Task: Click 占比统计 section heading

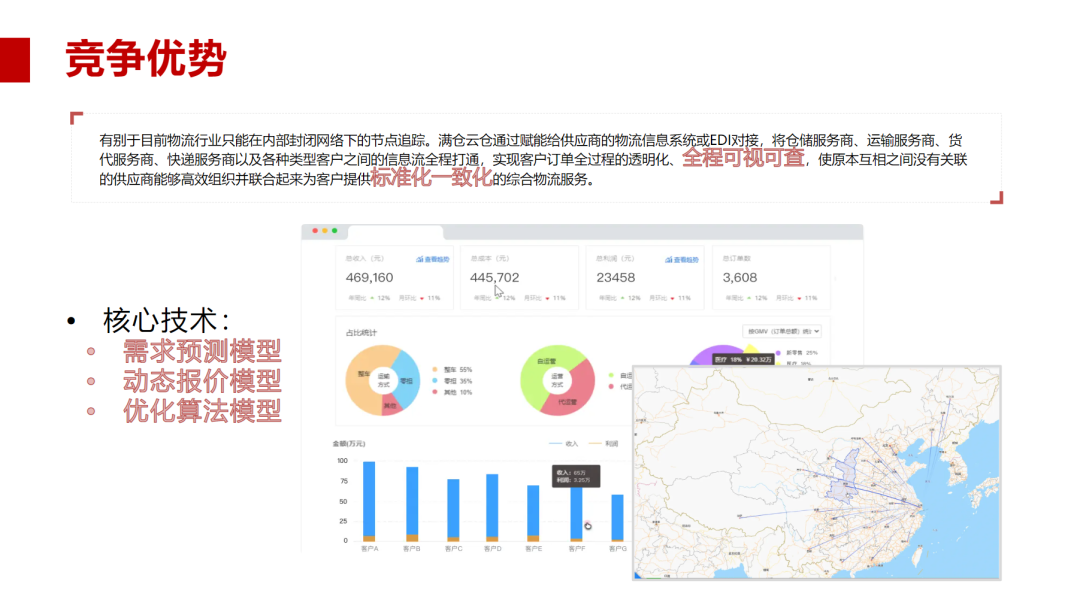Action: (361, 333)
